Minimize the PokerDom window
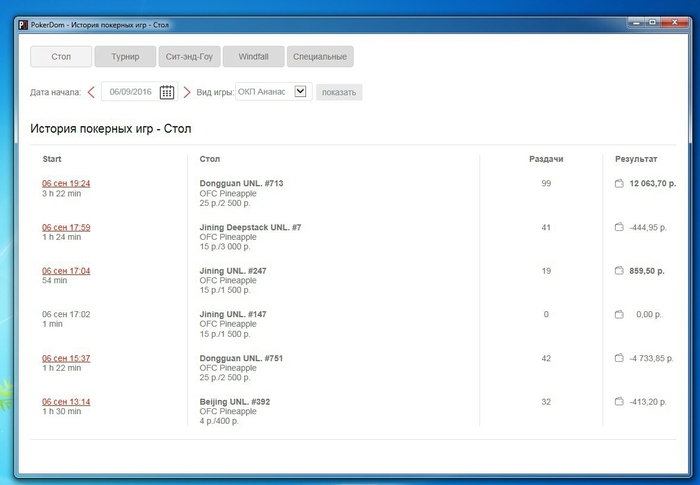This screenshot has width=700, height=485. (636, 22)
